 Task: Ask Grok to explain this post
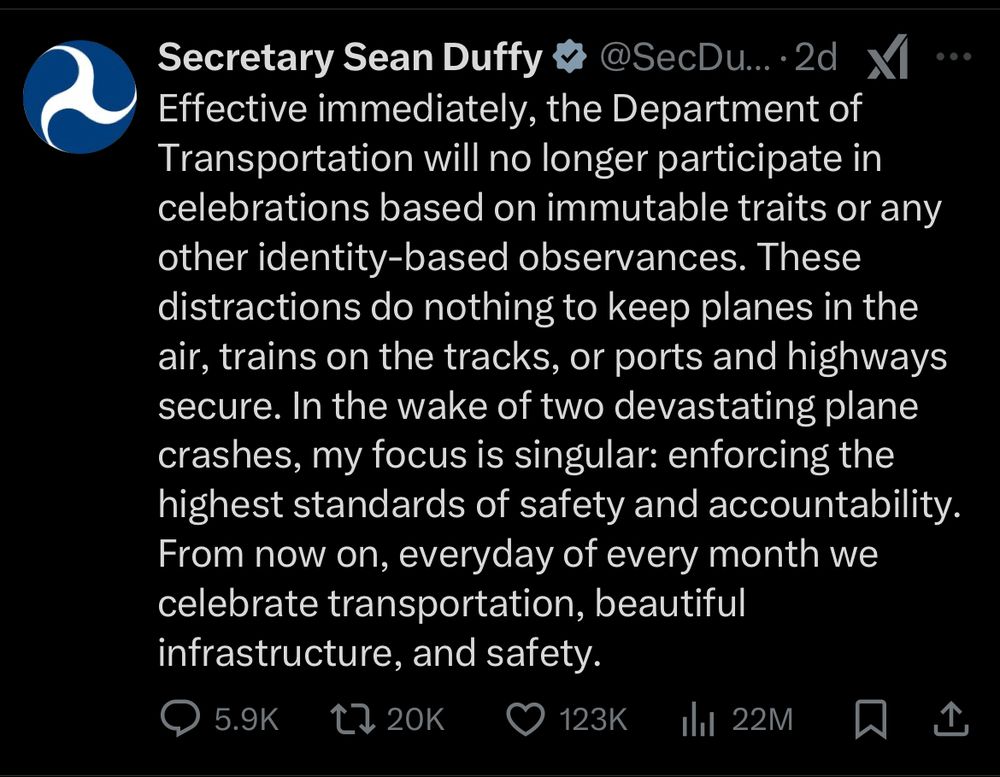[x=887, y=57]
